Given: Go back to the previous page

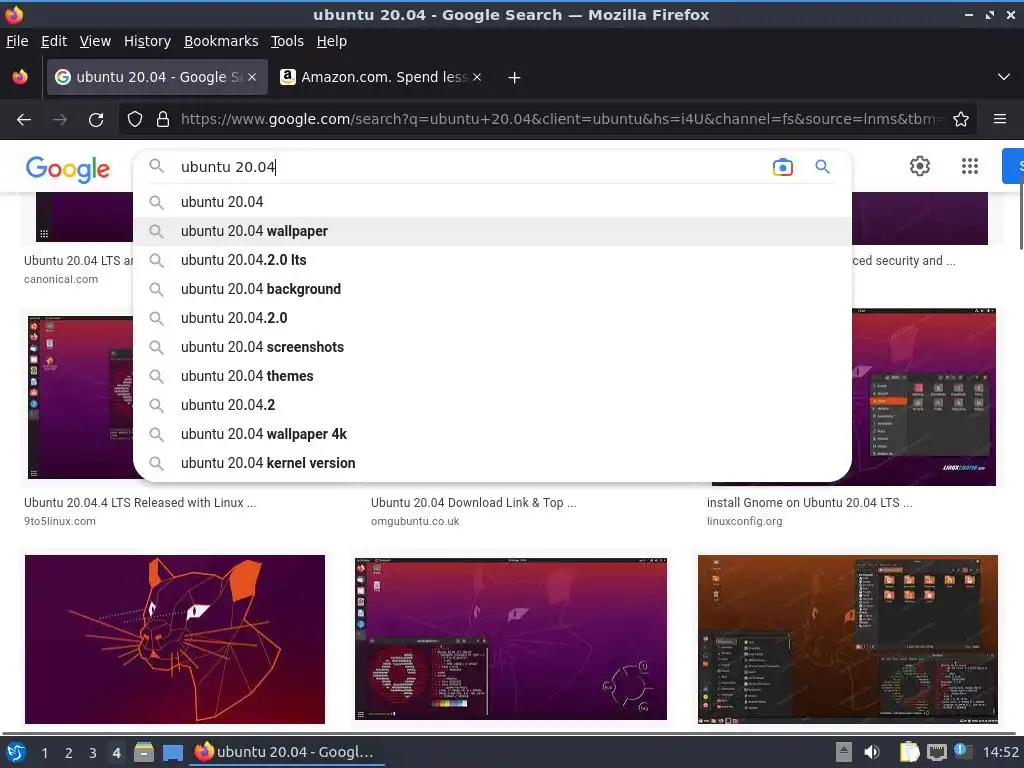Looking at the screenshot, I should (24, 120).
